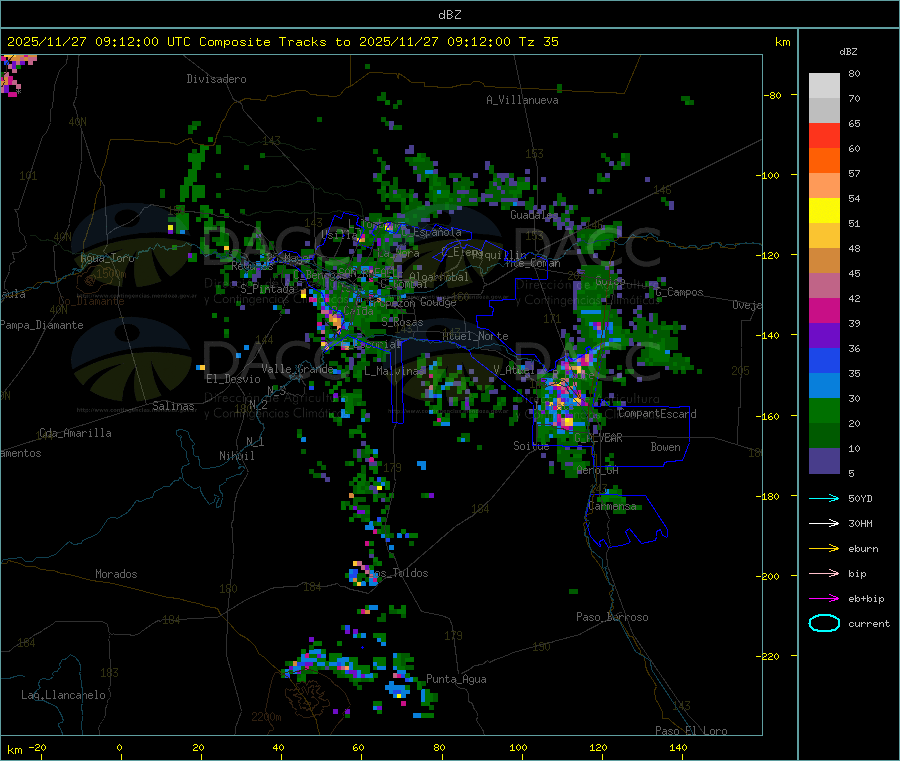The width and height of the screenshot is (900, 761).
Task: Click the dBZ title at top
Action: pos(449,15)
